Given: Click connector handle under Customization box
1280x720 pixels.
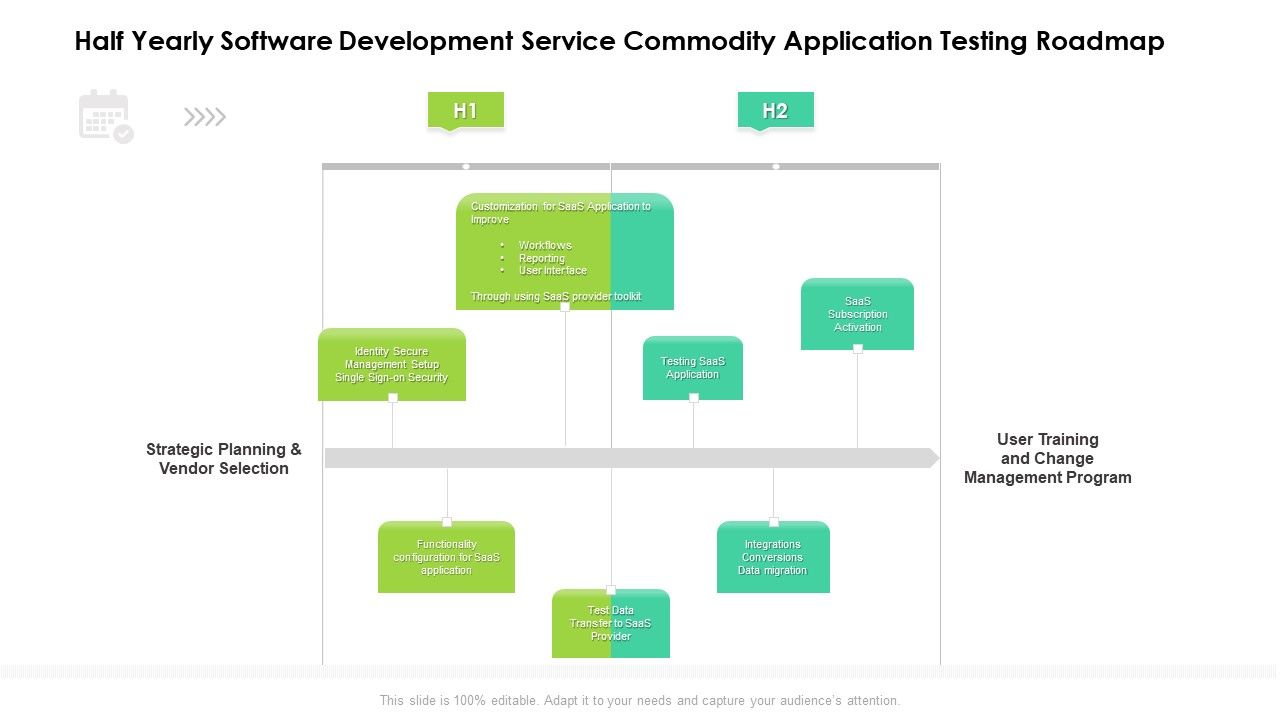Looking at the screenshot, I should (x=565, y=307).
